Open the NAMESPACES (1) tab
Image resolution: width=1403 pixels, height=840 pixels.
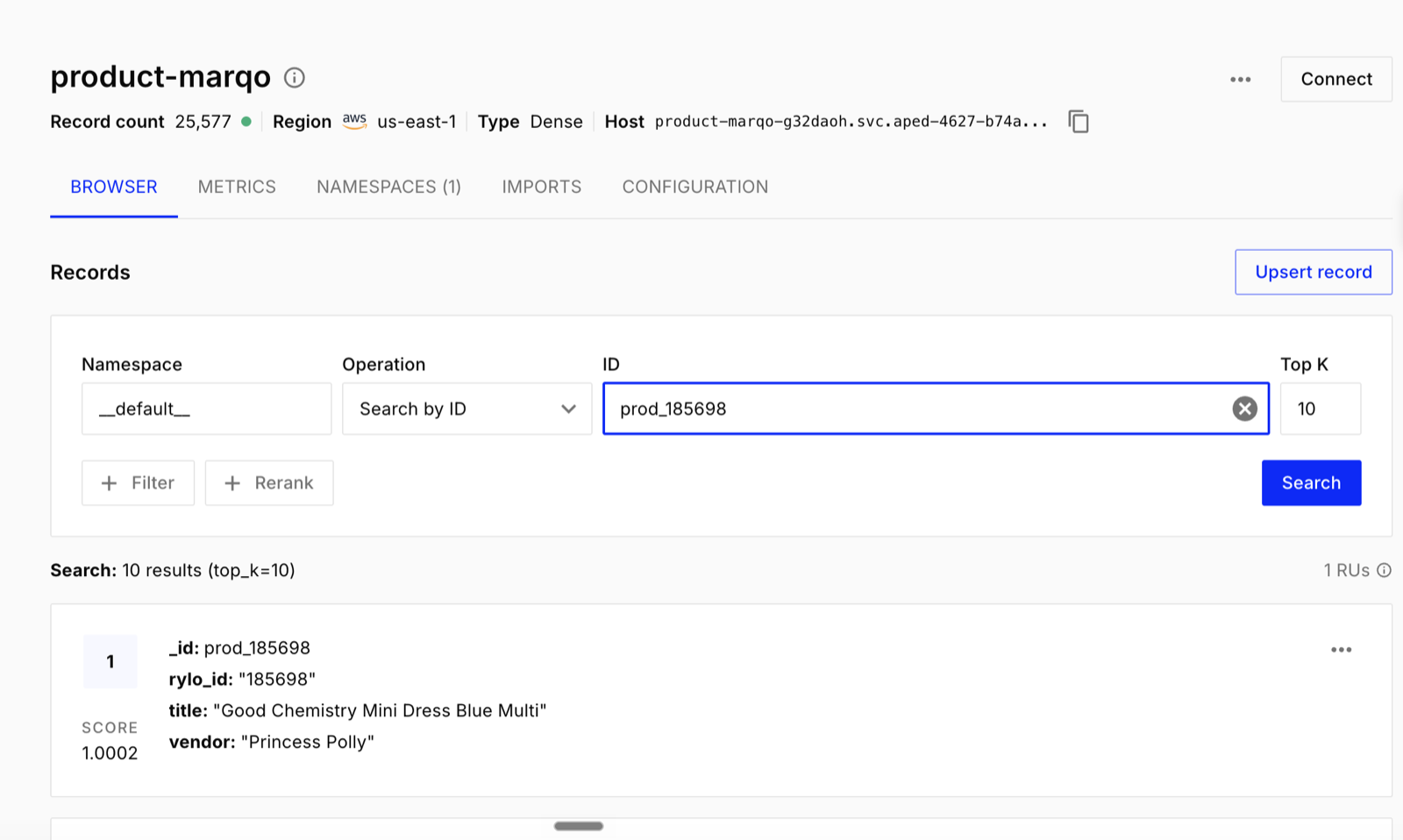388,187
